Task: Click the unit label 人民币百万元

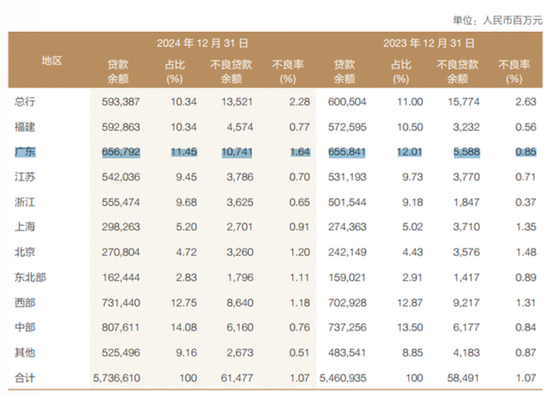Action: point(512,20)
